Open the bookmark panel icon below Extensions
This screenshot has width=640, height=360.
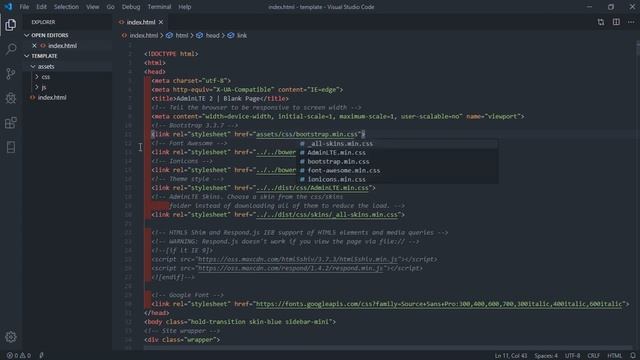click(11, 147)
